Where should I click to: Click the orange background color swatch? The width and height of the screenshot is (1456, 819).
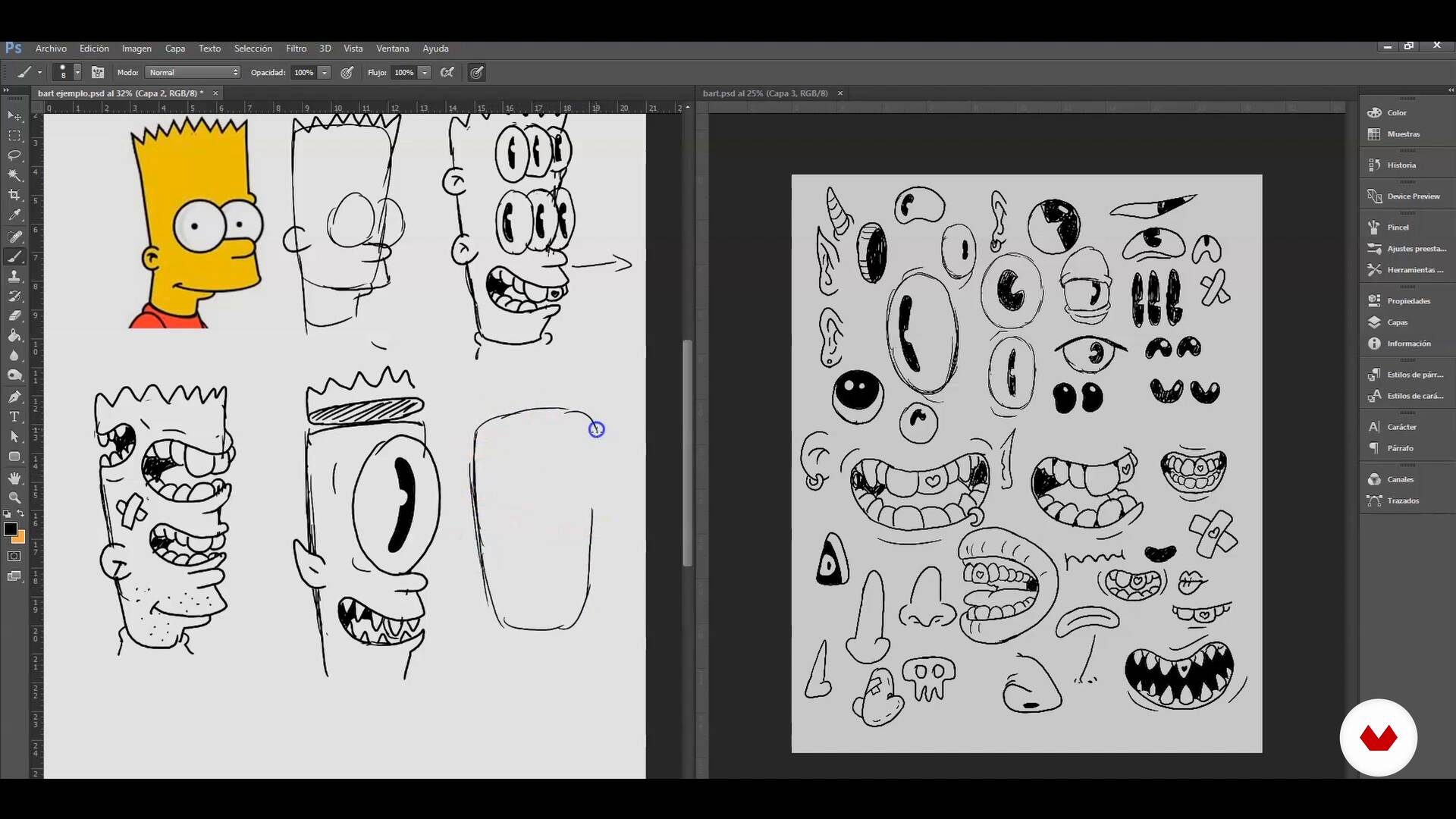click(20, 538)
